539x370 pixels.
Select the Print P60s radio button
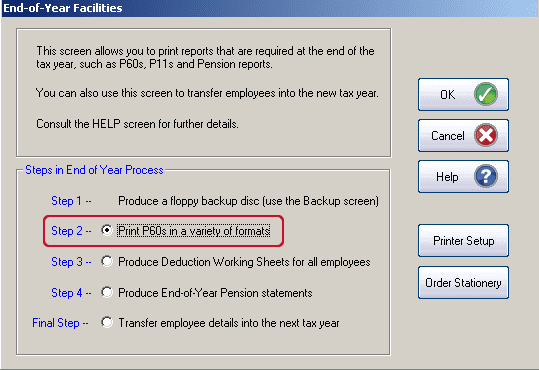(107, 230)
